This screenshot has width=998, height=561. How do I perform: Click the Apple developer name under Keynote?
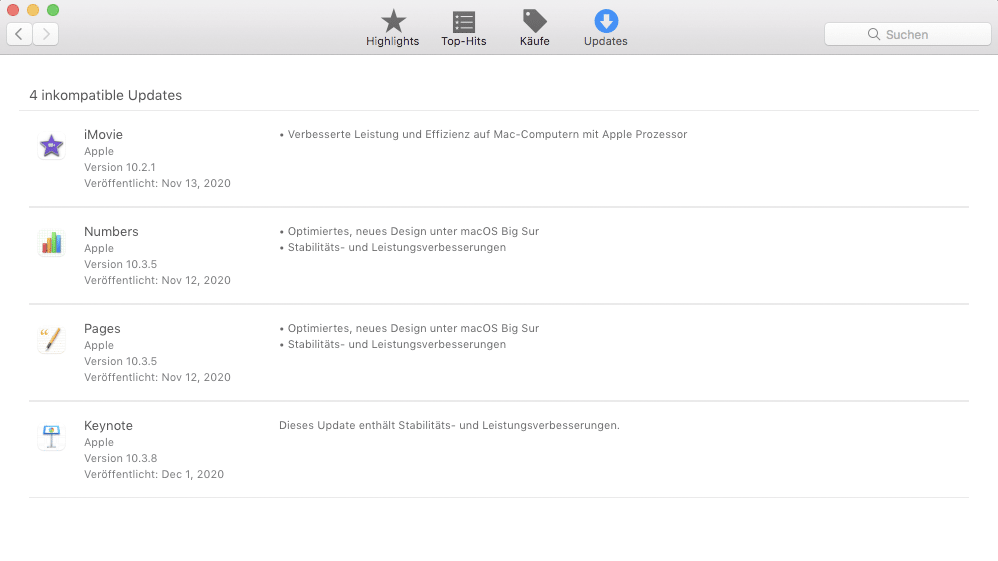click(99, 442)
